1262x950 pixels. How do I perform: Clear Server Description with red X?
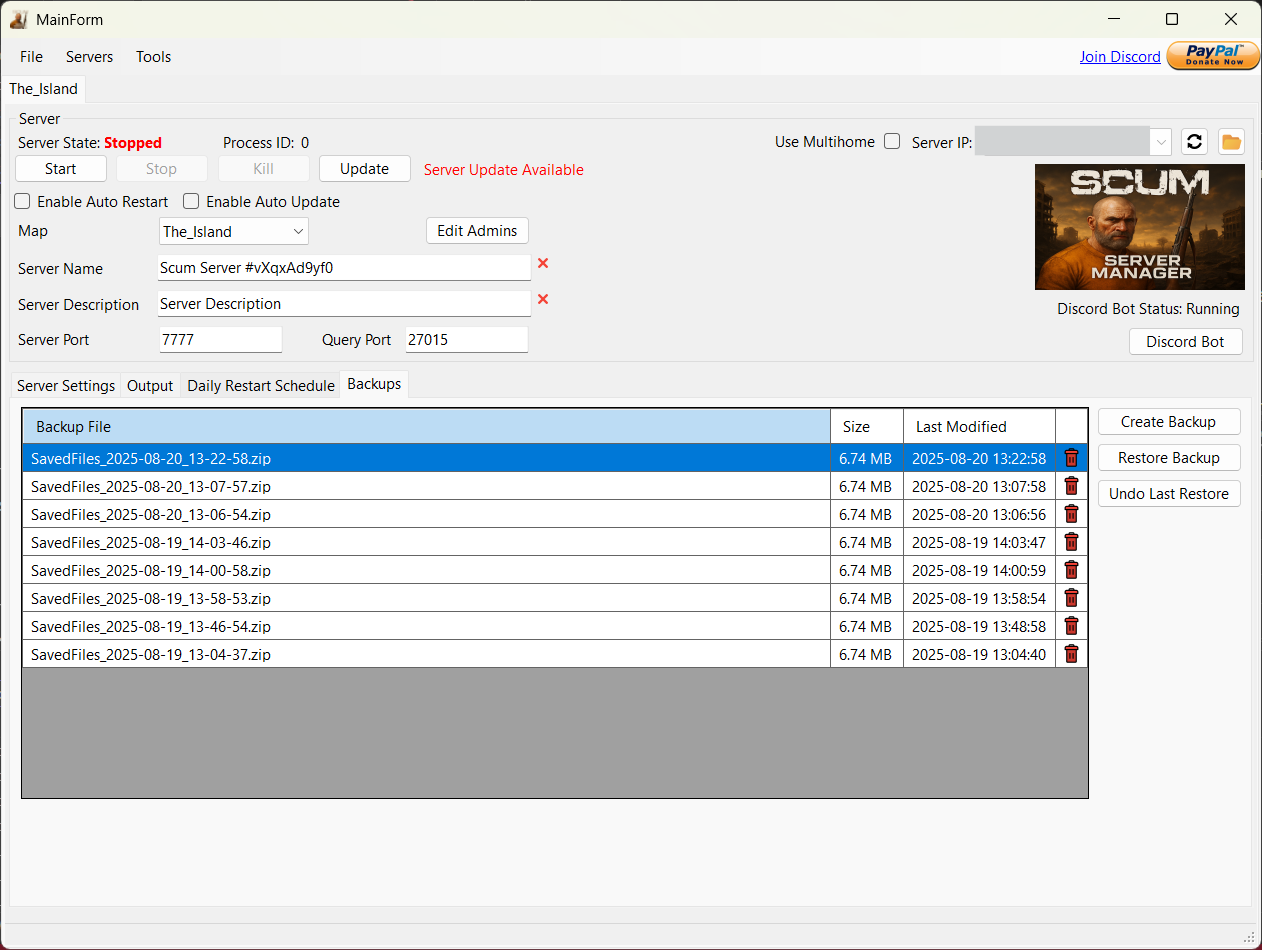pos(543,299)
